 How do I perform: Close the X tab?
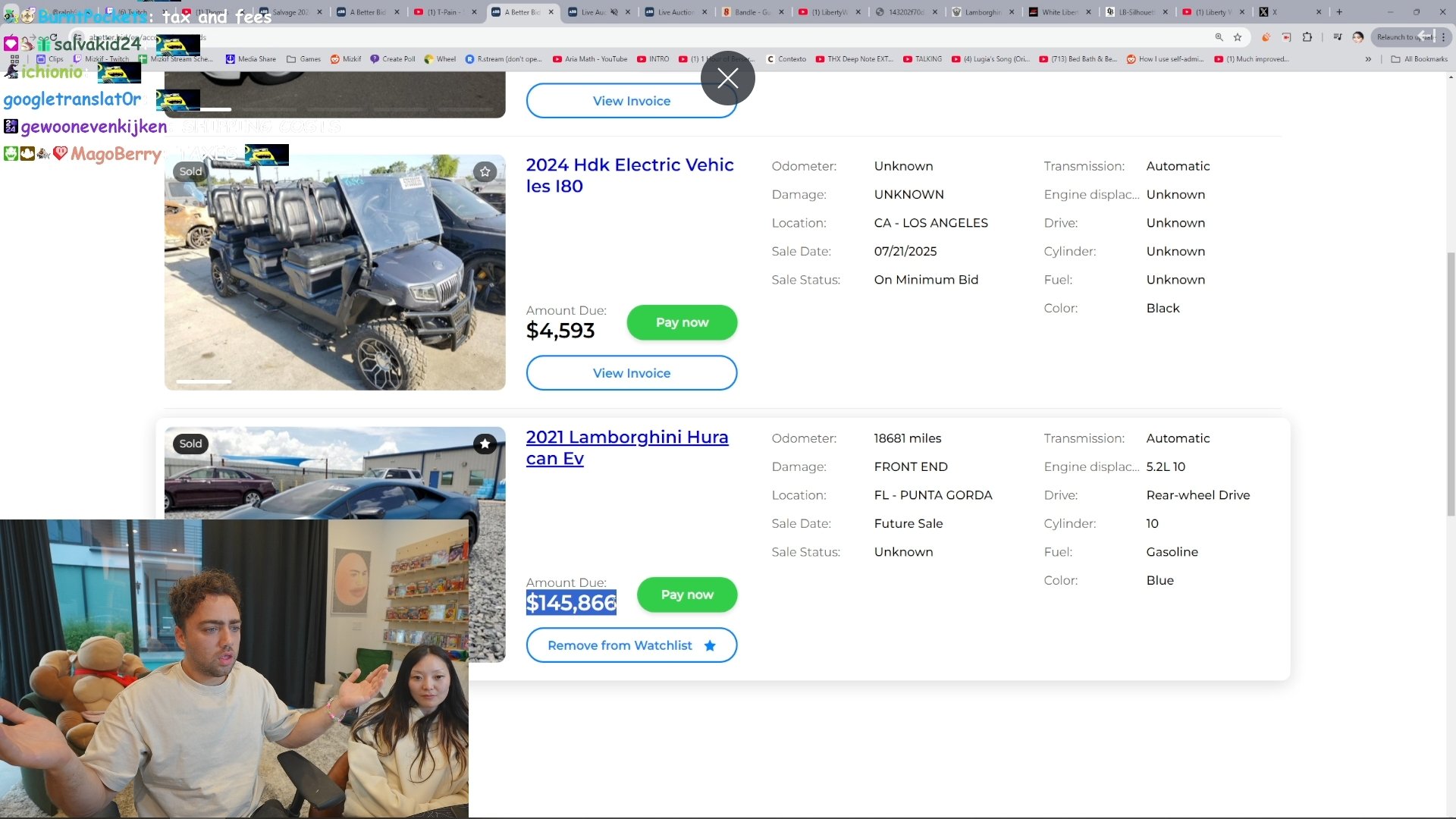point(1319,12)
